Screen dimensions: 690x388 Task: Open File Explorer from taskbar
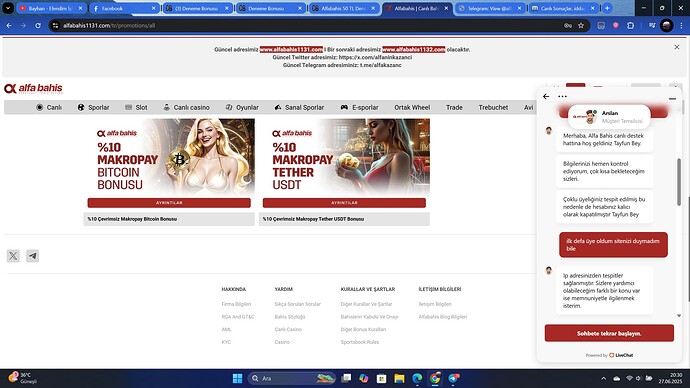click(399, 378)
